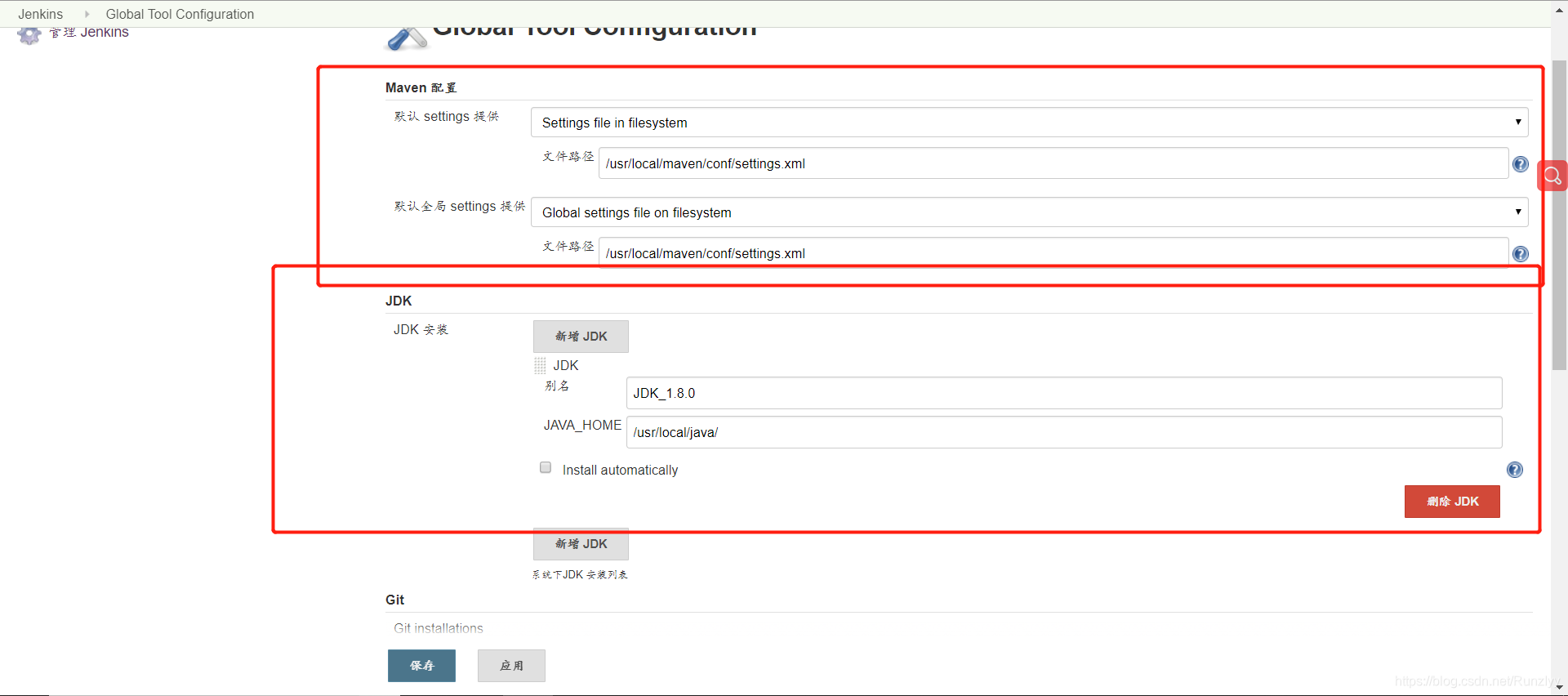This screenshot has height=696, width=1568.
Task: Click the 应用 apply button
Action: (511, 666)
